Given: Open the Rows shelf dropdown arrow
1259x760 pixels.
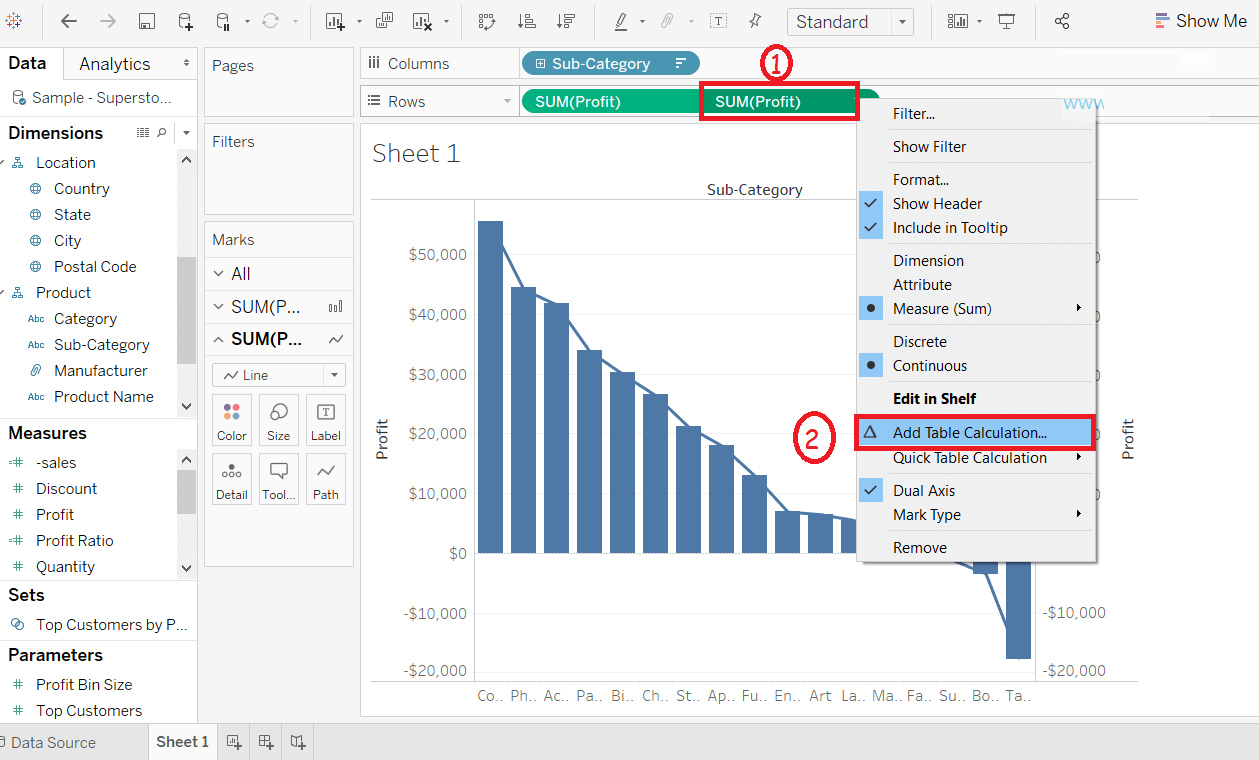Looking at the screenshot, I should (x=507, y=102).
